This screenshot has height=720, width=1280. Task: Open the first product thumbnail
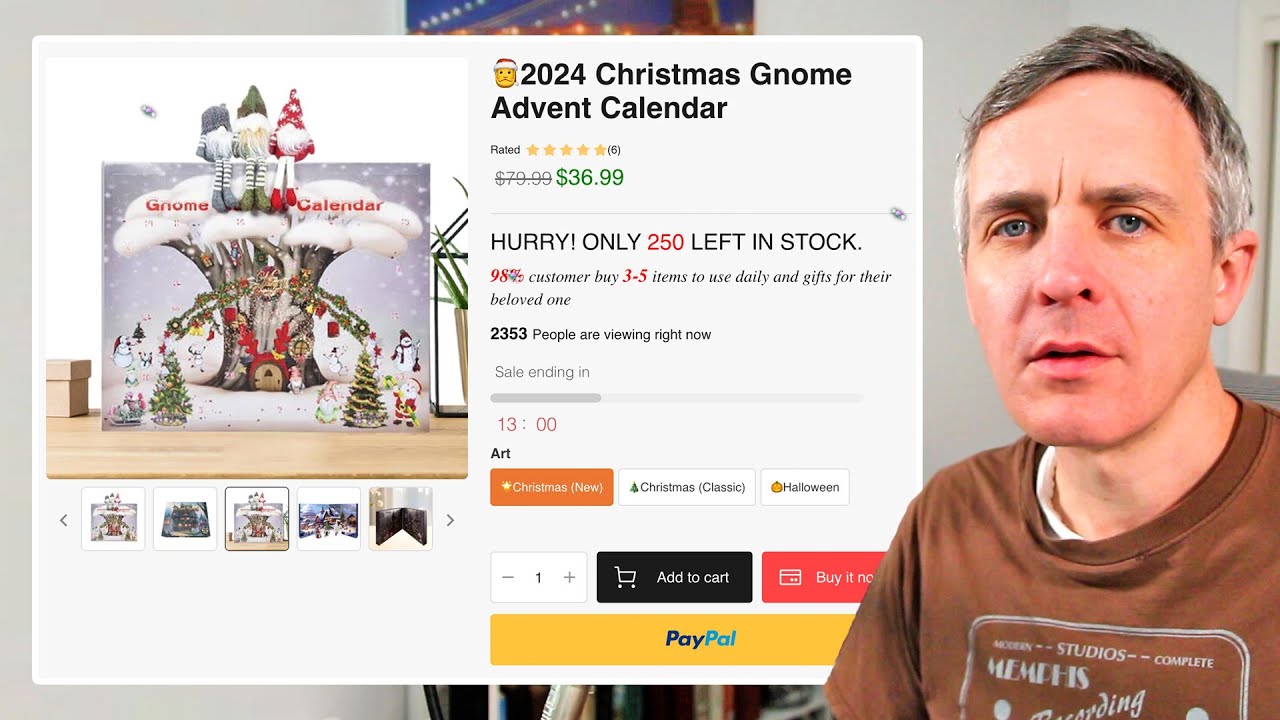[x=113, y=519]
